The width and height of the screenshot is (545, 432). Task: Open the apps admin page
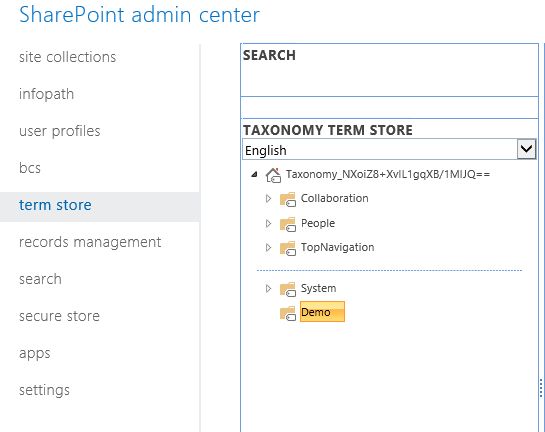(35, 353)
